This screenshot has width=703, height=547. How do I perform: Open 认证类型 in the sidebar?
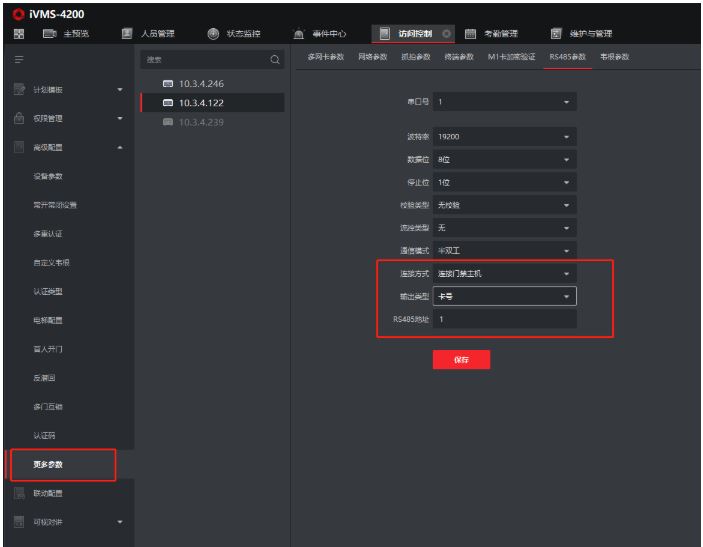(x=48, y=291)
